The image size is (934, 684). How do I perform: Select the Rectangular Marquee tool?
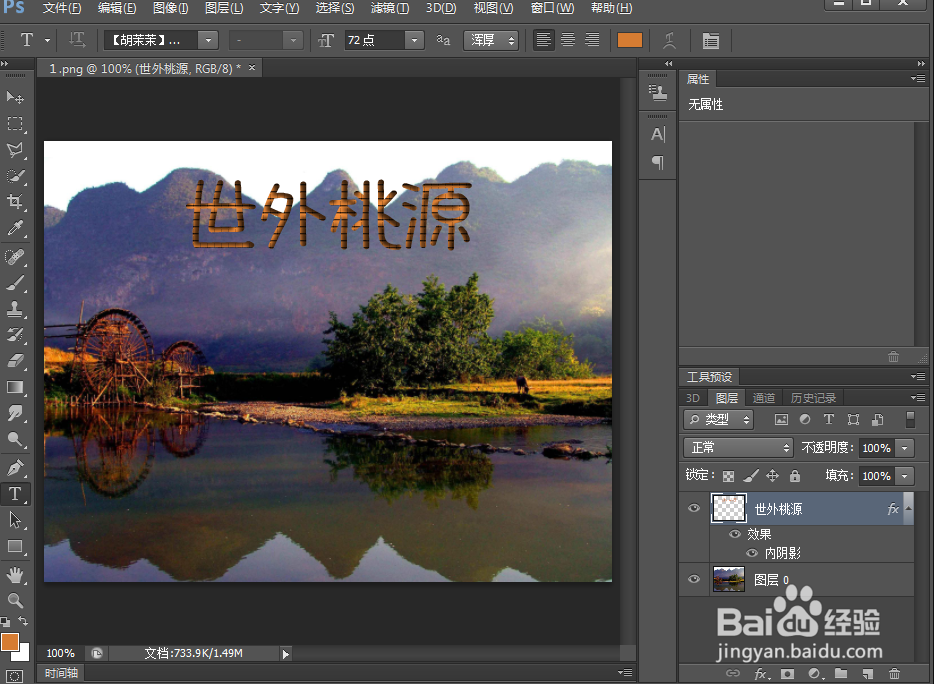click(15, 123)
